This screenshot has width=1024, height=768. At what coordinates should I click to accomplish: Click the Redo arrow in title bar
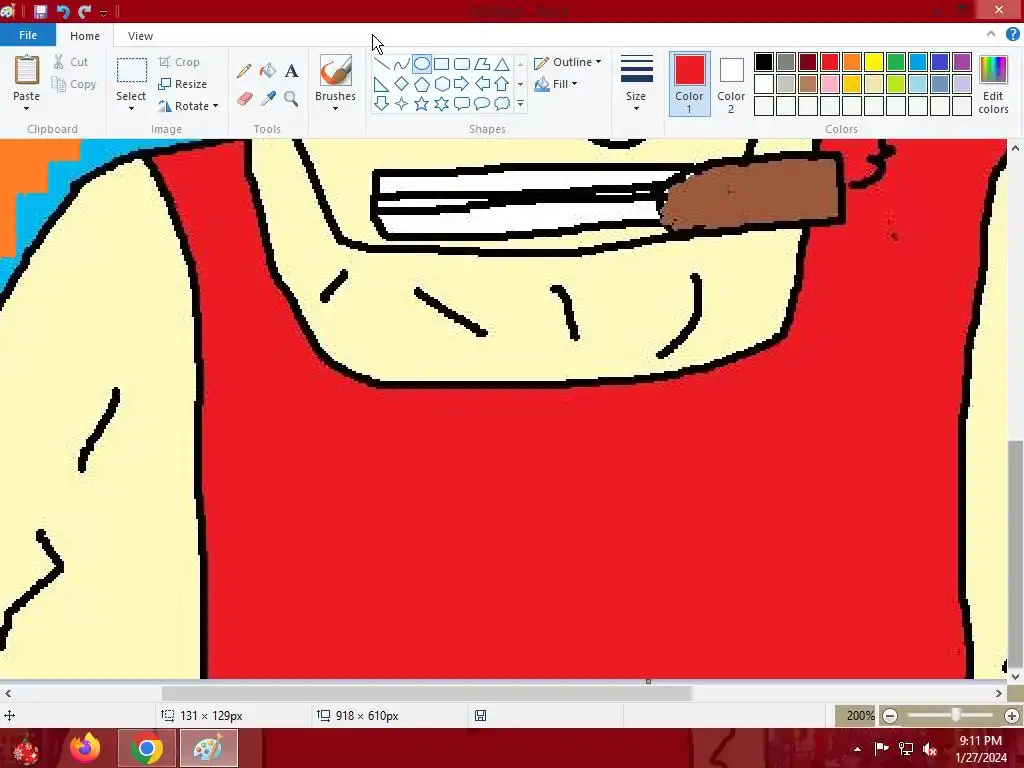(x=85, y=11)
